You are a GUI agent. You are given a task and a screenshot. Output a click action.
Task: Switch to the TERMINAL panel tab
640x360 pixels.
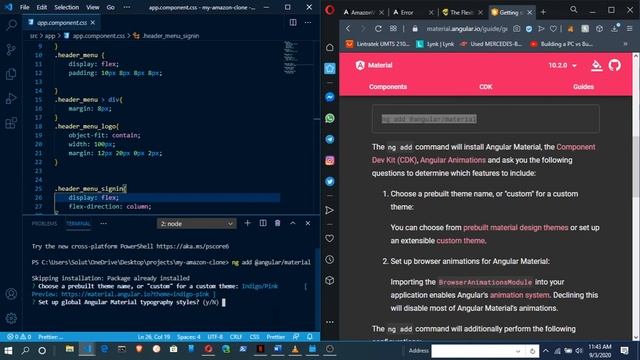pyautogui.click(x=78, y=224)
